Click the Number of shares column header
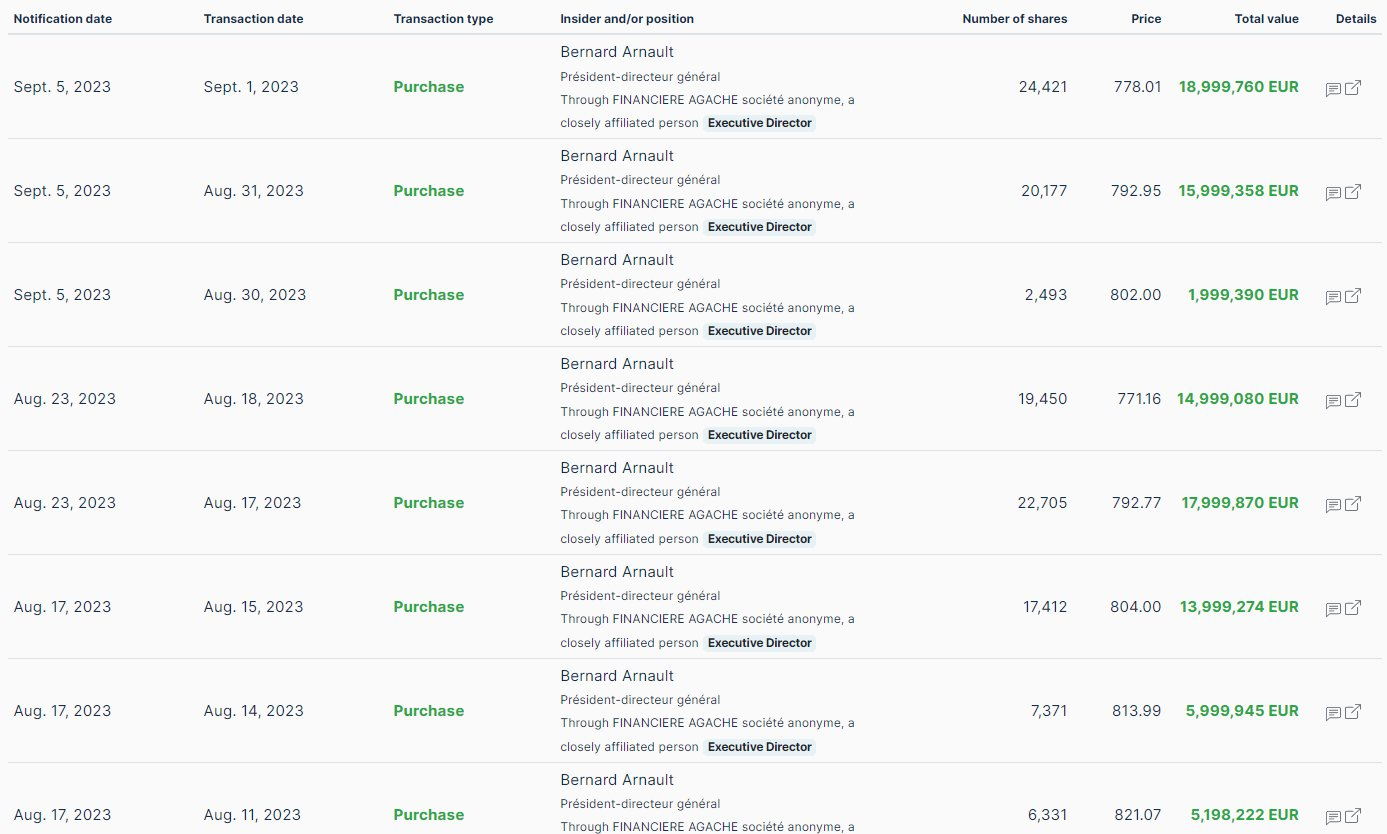This screenshot has height=834, width=1387. click(x=1014, y=19)
